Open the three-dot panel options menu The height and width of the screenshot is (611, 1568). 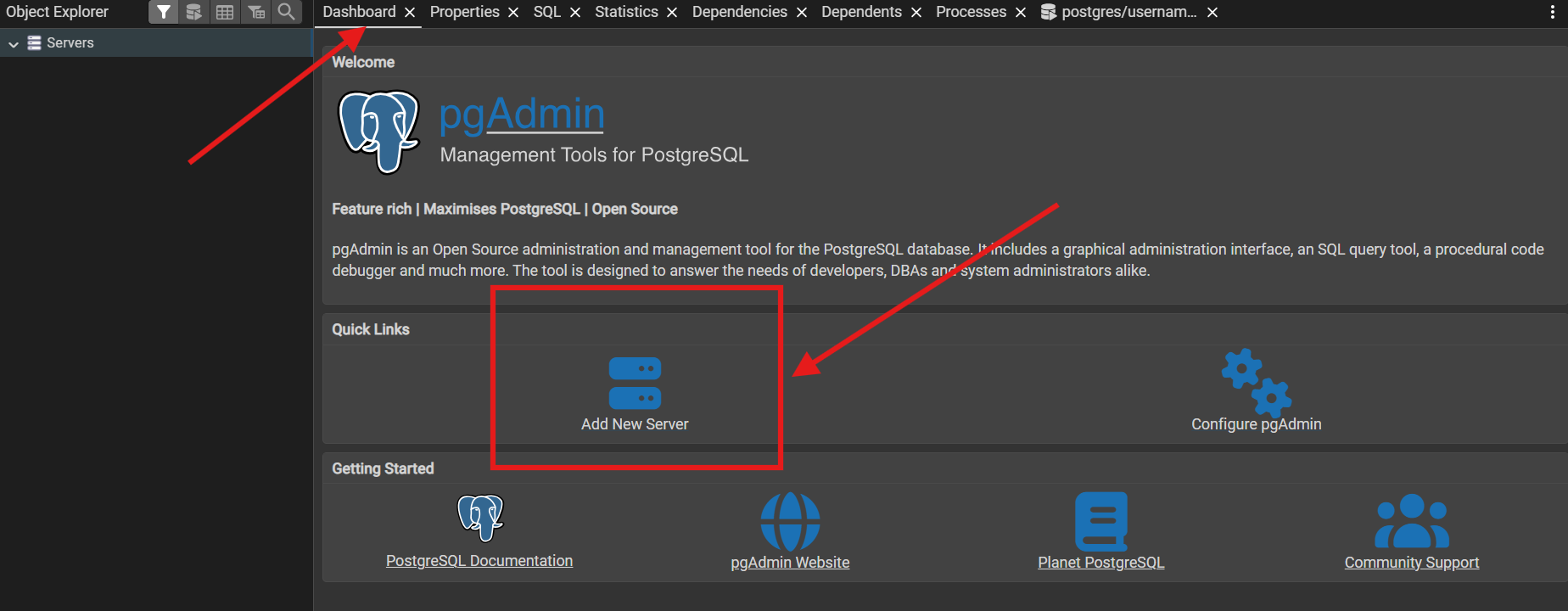tap(1552, 12)
